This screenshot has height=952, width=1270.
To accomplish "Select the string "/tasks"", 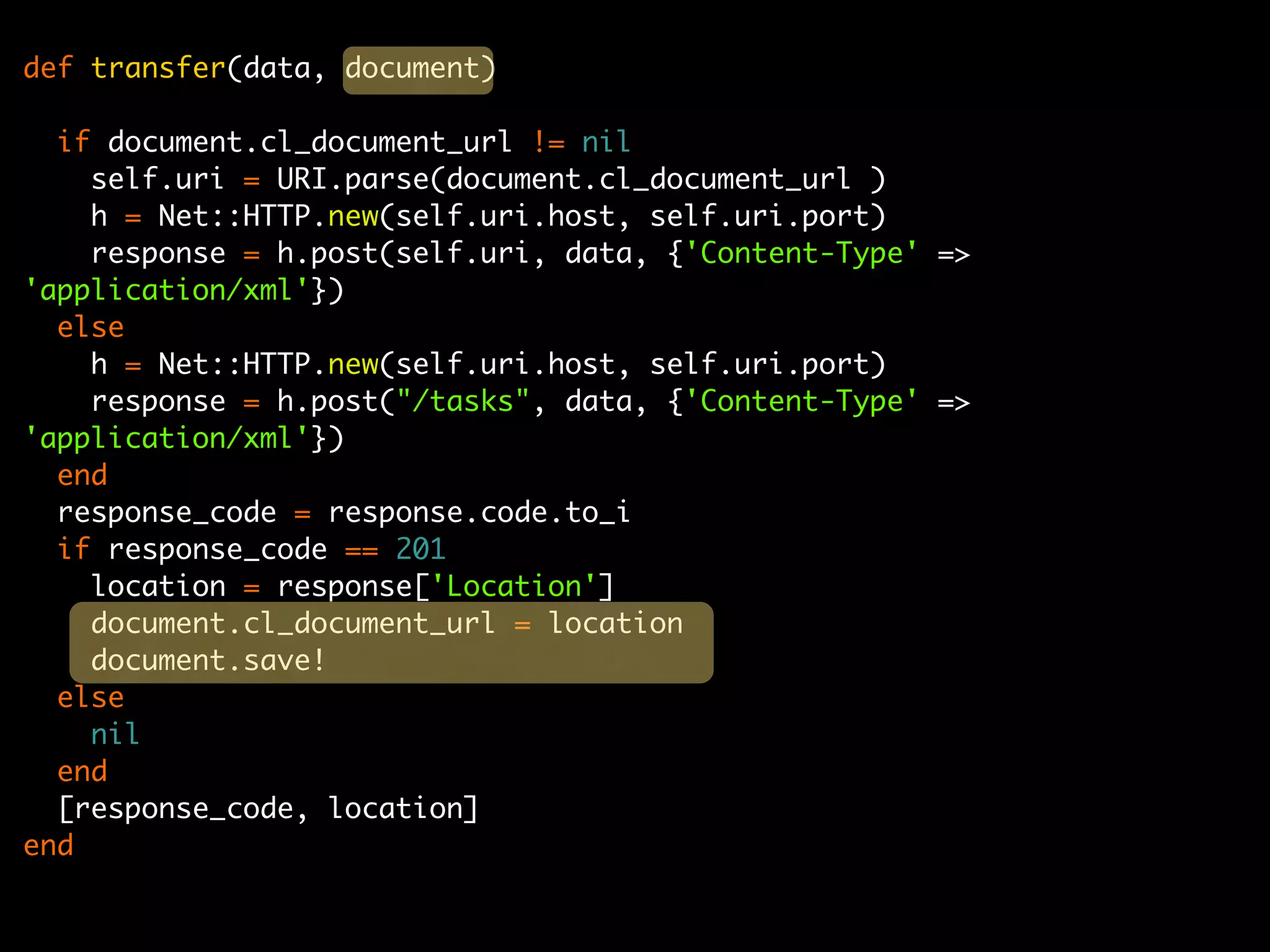I will (x=463, y=400).
